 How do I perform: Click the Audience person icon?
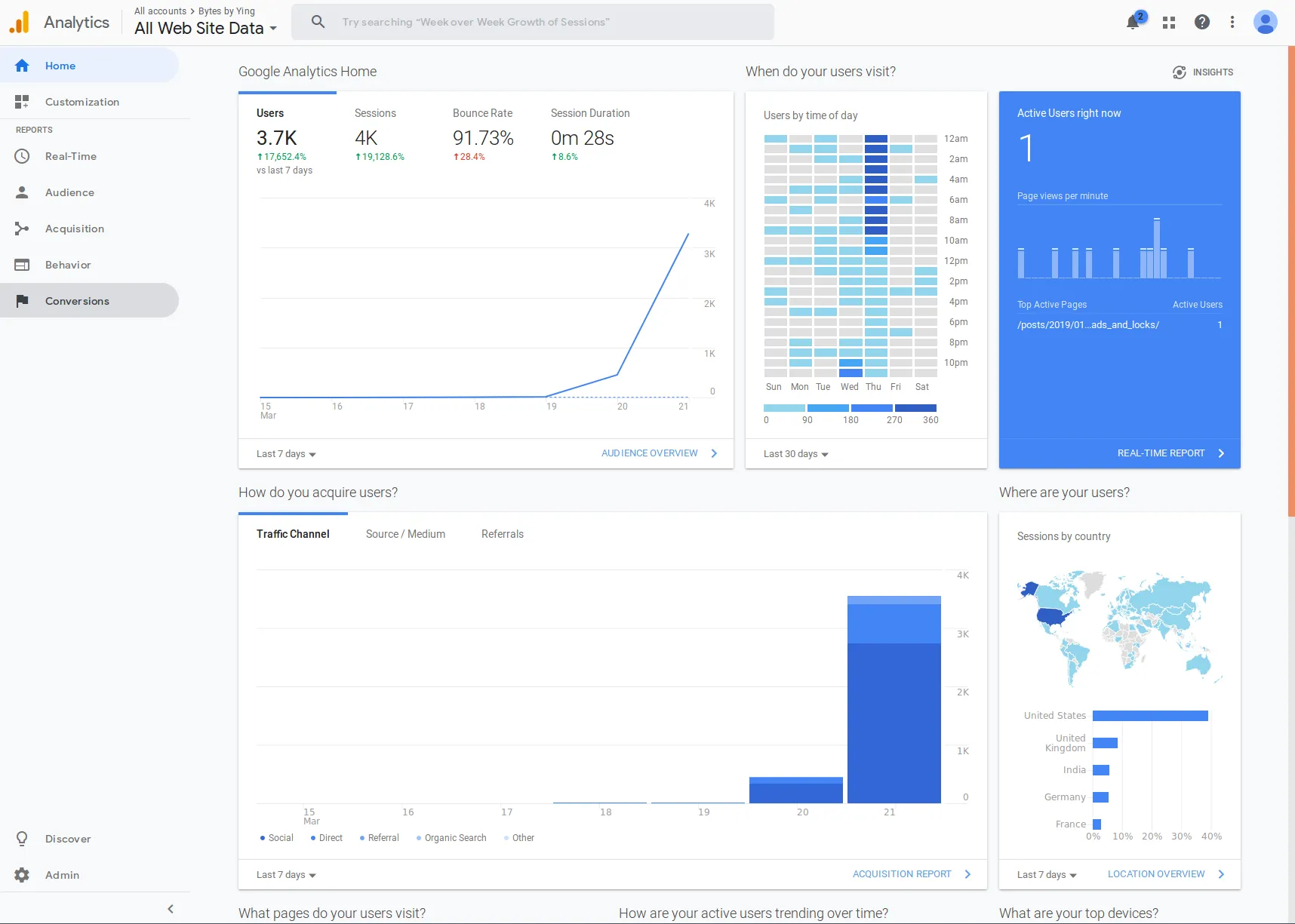coord(22,192)
